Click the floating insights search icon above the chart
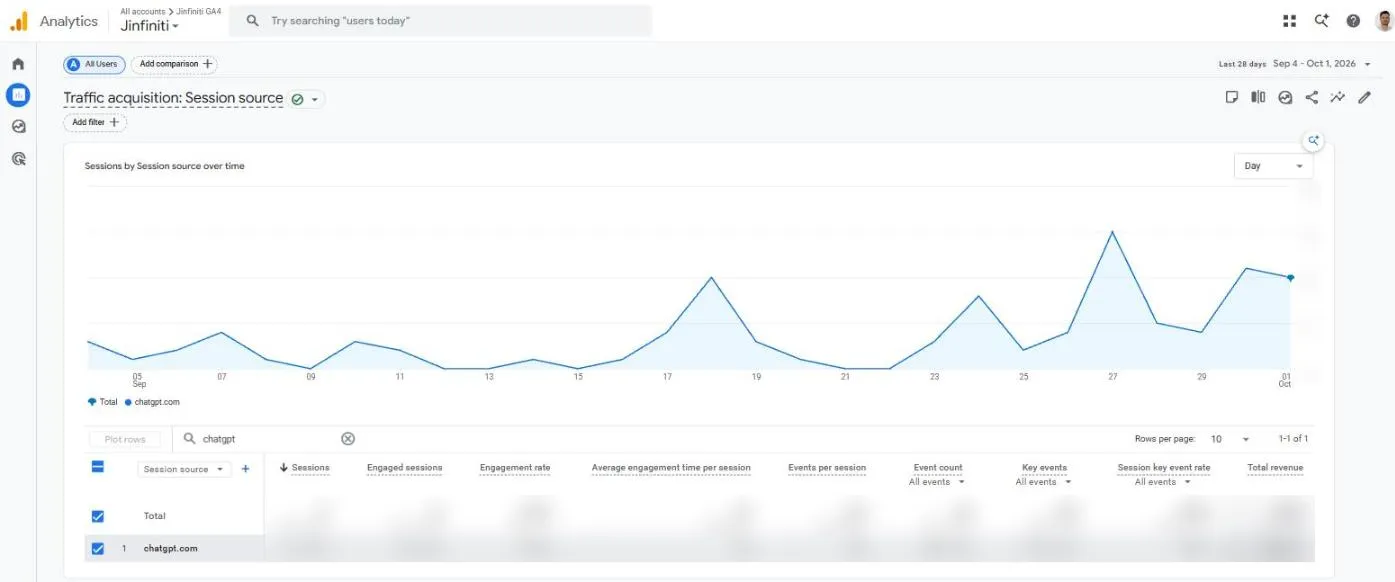 (x=1314, y=141)
